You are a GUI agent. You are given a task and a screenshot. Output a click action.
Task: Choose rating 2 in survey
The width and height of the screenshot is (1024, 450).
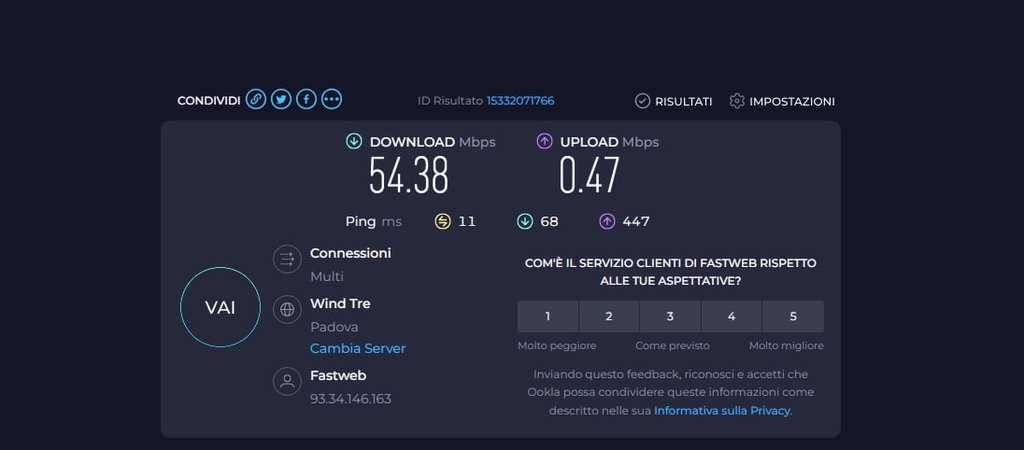[609, 316]
